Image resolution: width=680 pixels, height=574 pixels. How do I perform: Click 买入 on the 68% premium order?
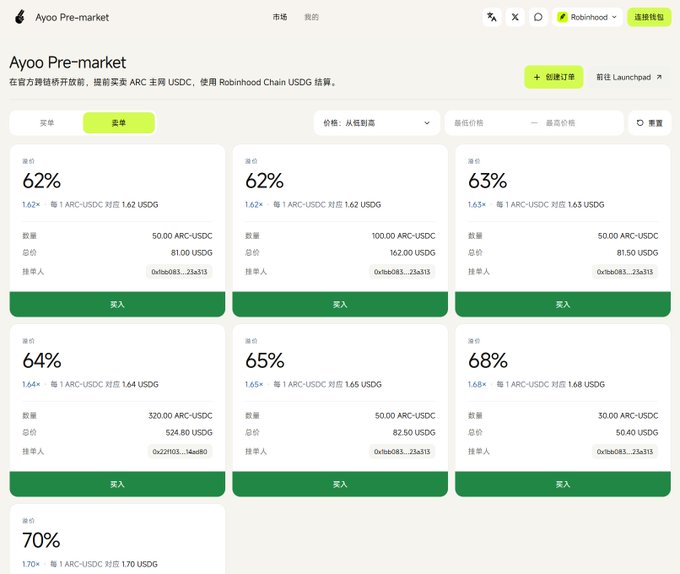pos(563,484)
